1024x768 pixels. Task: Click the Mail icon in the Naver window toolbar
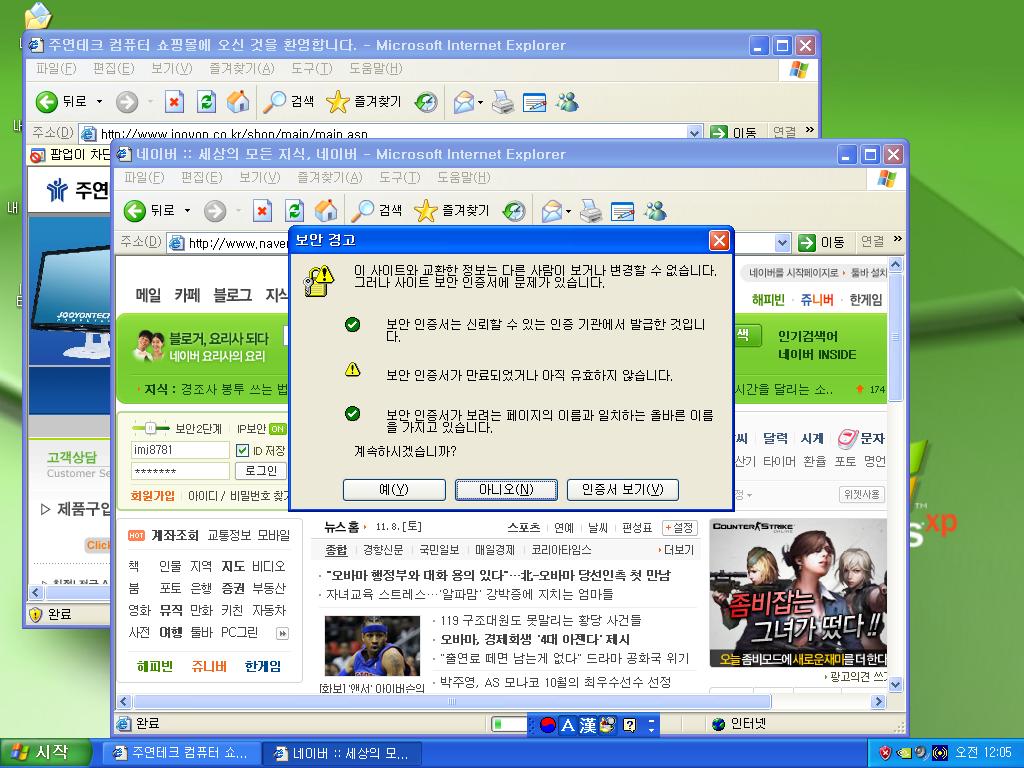[x=552, y=210]
